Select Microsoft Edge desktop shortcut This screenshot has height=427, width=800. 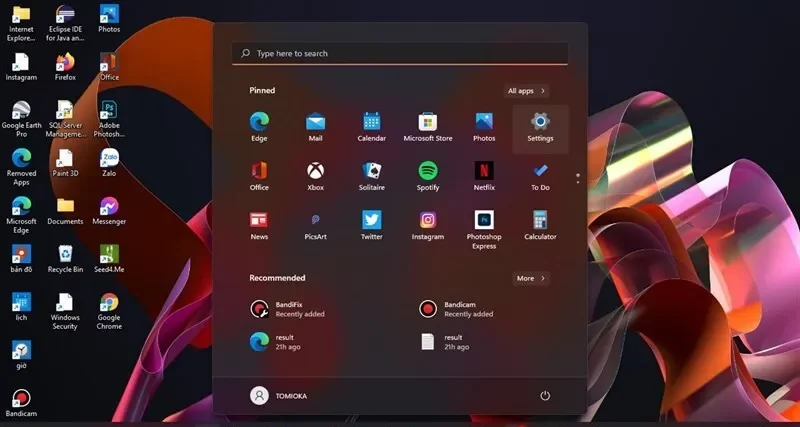(x=21, y=215)
